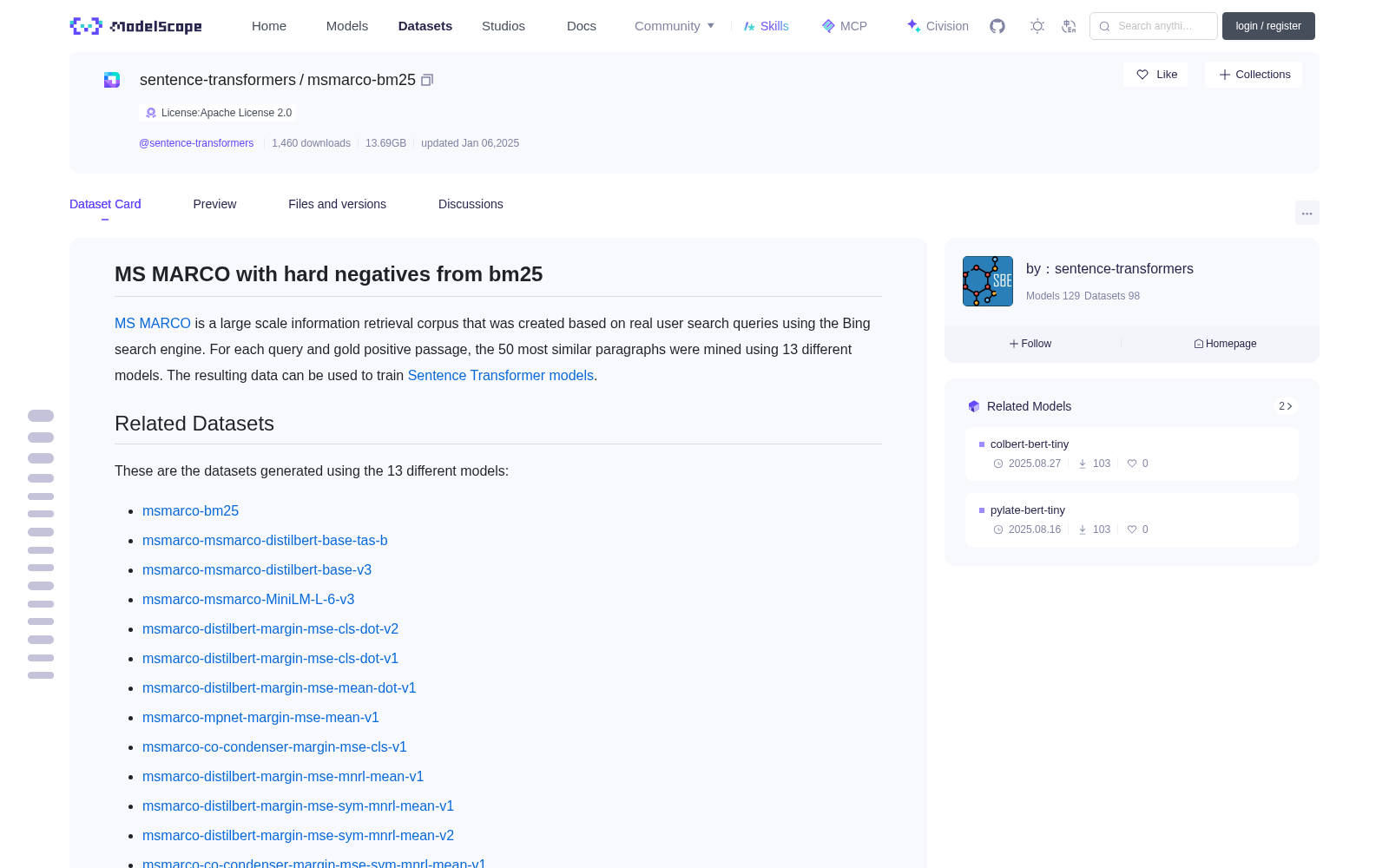This screenshot has width=1389, height=868.
Task: Open the Sentence Transformer models link
Action: [x=501, y=375]
